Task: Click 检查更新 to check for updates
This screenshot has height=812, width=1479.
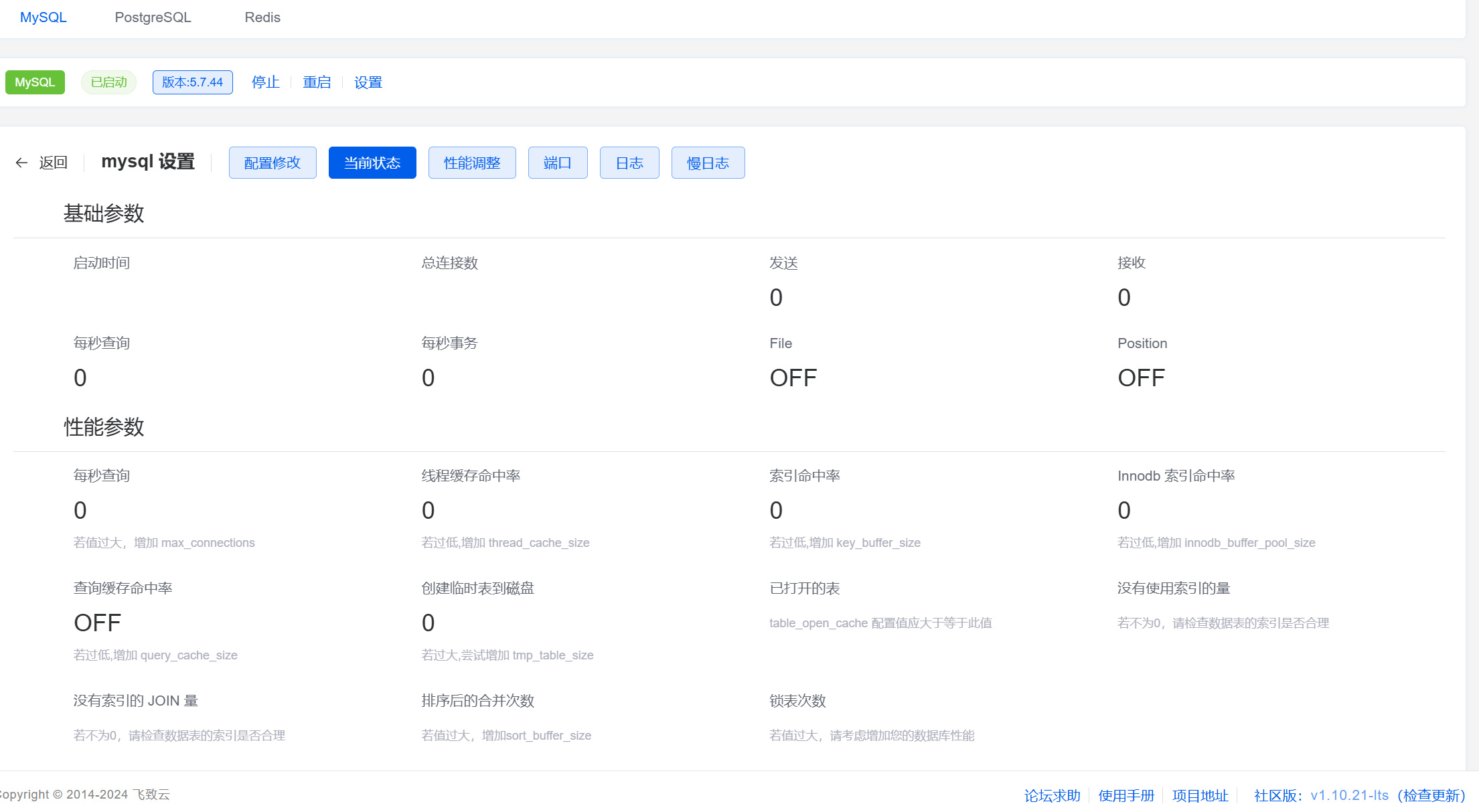Action: point(1431,795)
